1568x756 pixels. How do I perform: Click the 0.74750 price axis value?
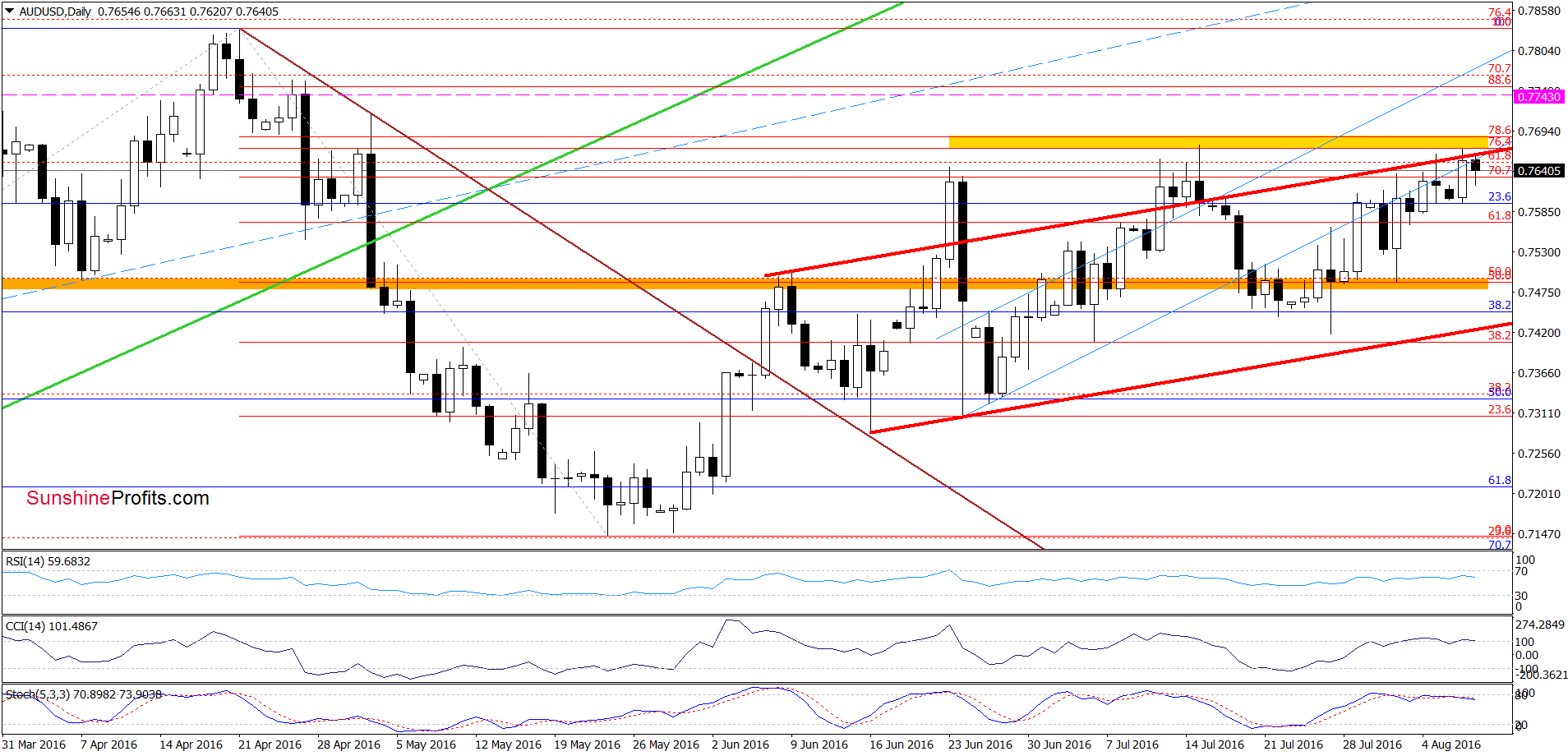click(x=1538, y=293)
